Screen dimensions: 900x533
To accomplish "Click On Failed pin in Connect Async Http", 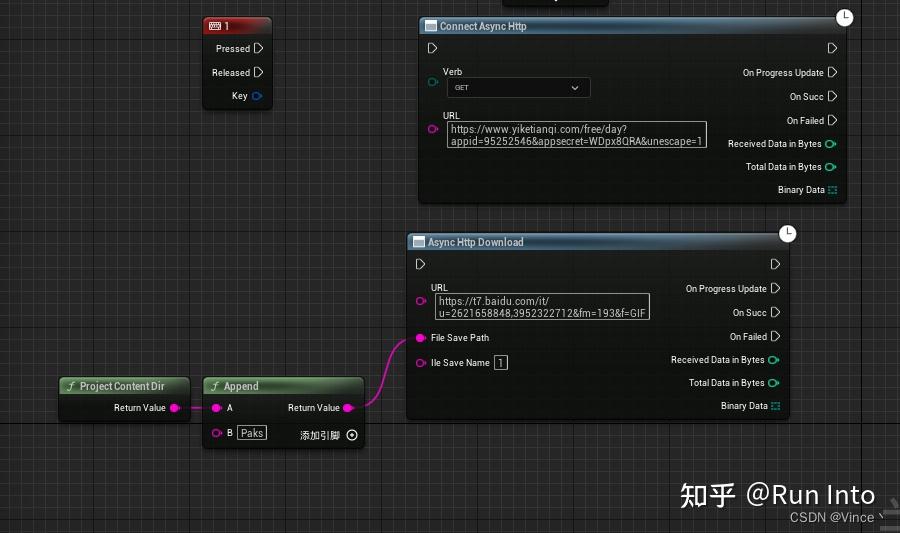I will (x=832, y=120).
